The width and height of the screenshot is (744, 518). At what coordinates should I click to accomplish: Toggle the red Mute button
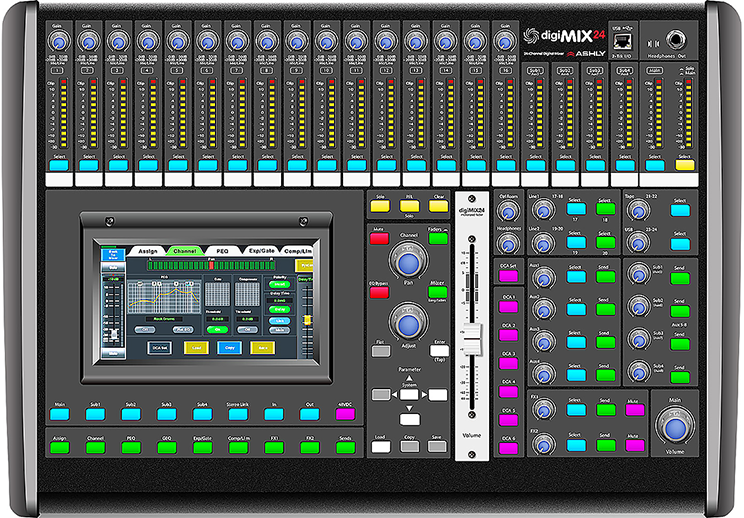[x=380, y=238]
